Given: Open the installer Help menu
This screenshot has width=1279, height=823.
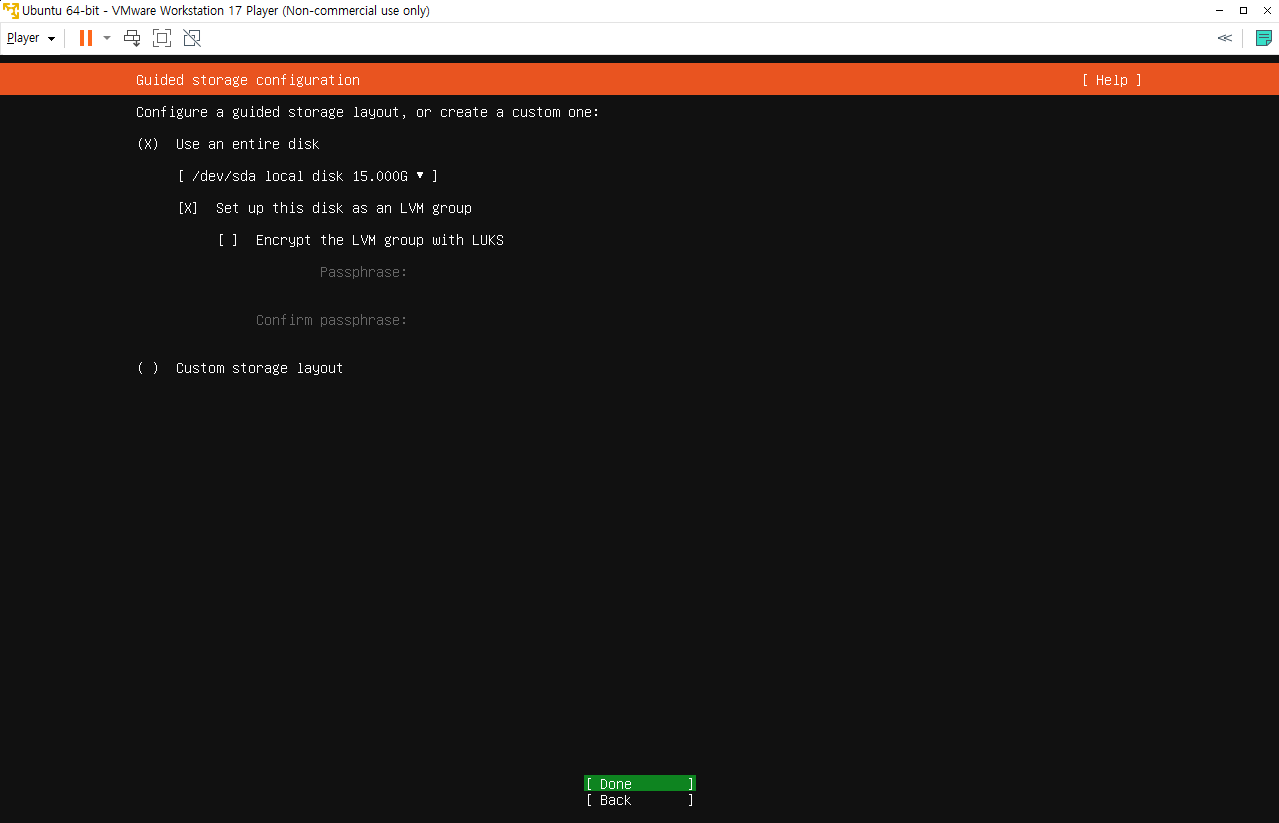Looking at the screenshot, I should tap(1111, 80).
